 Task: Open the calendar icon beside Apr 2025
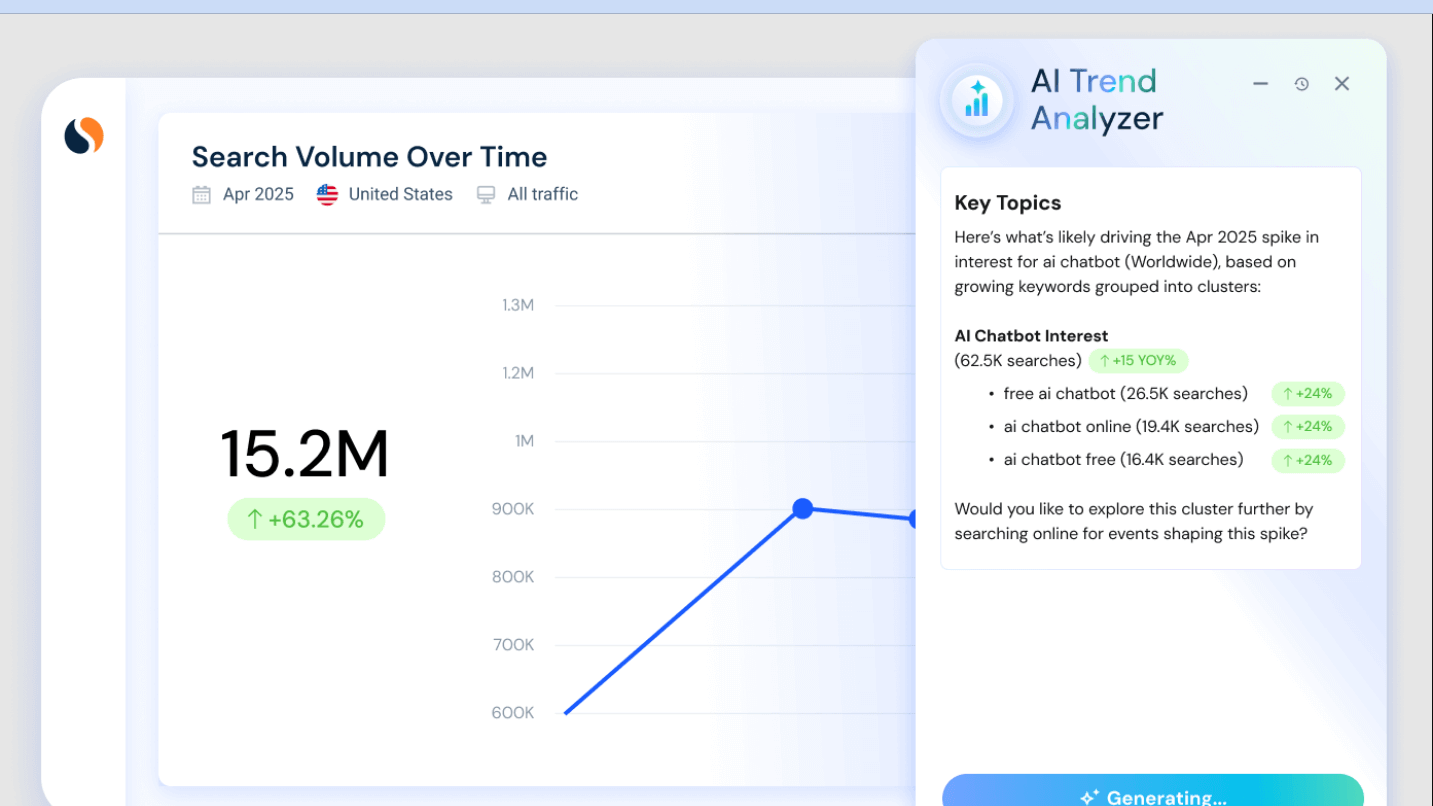click(x=200, y=193)
